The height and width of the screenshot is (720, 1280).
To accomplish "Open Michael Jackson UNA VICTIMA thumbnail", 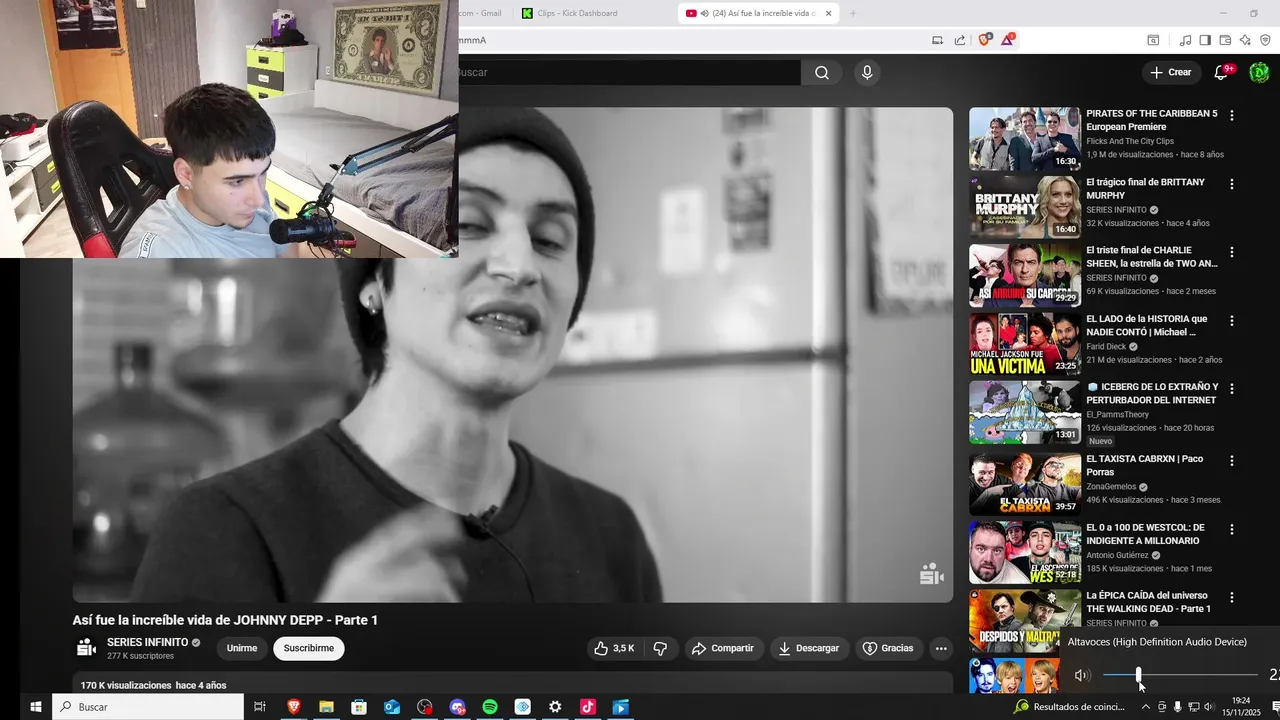I will [x=1025, y=344].
